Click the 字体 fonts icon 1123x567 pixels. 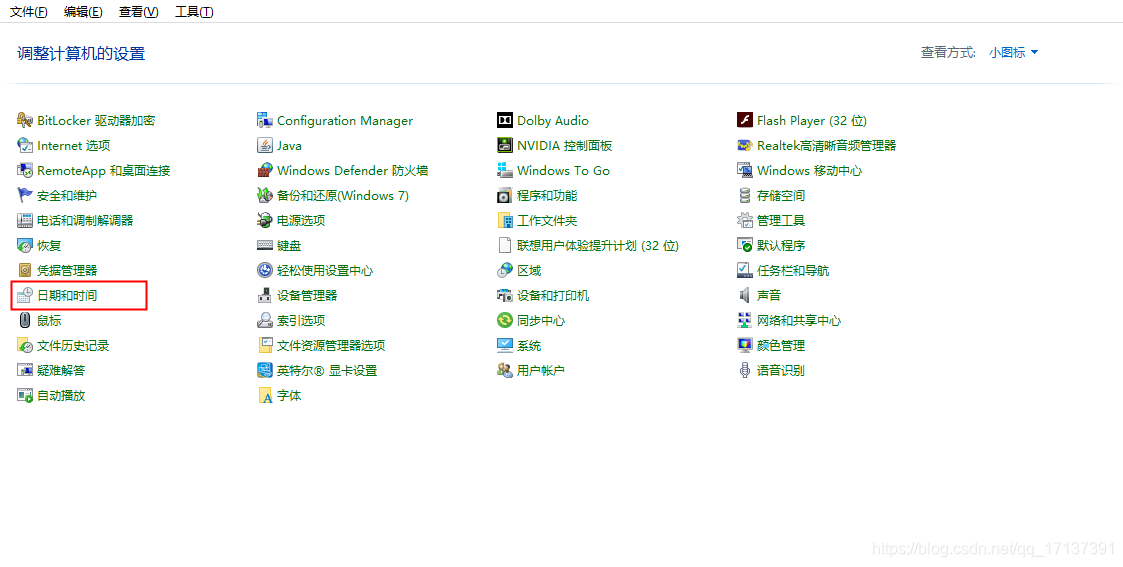pos(265,395)
